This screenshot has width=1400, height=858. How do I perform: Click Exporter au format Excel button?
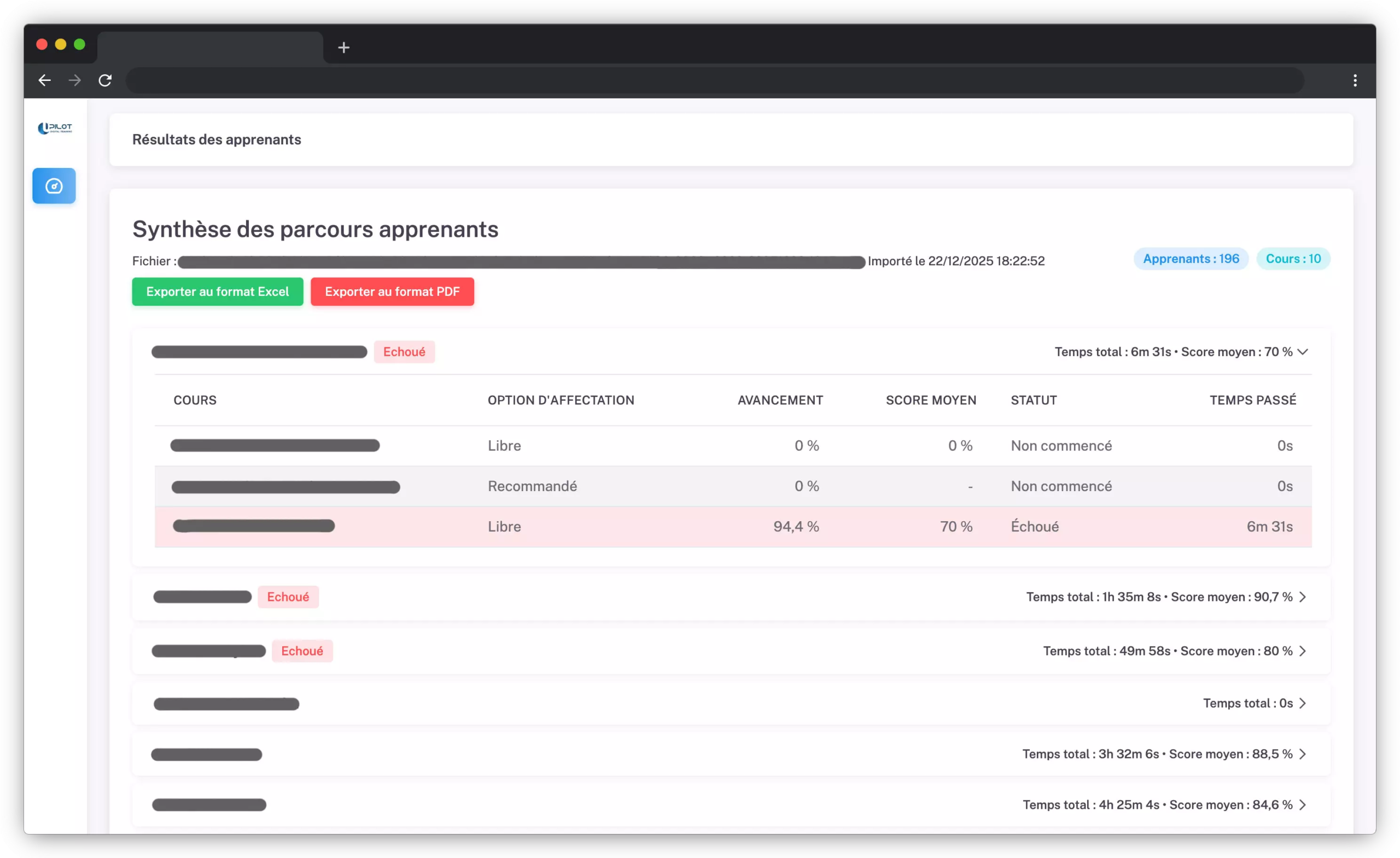[x=218, y=291]
